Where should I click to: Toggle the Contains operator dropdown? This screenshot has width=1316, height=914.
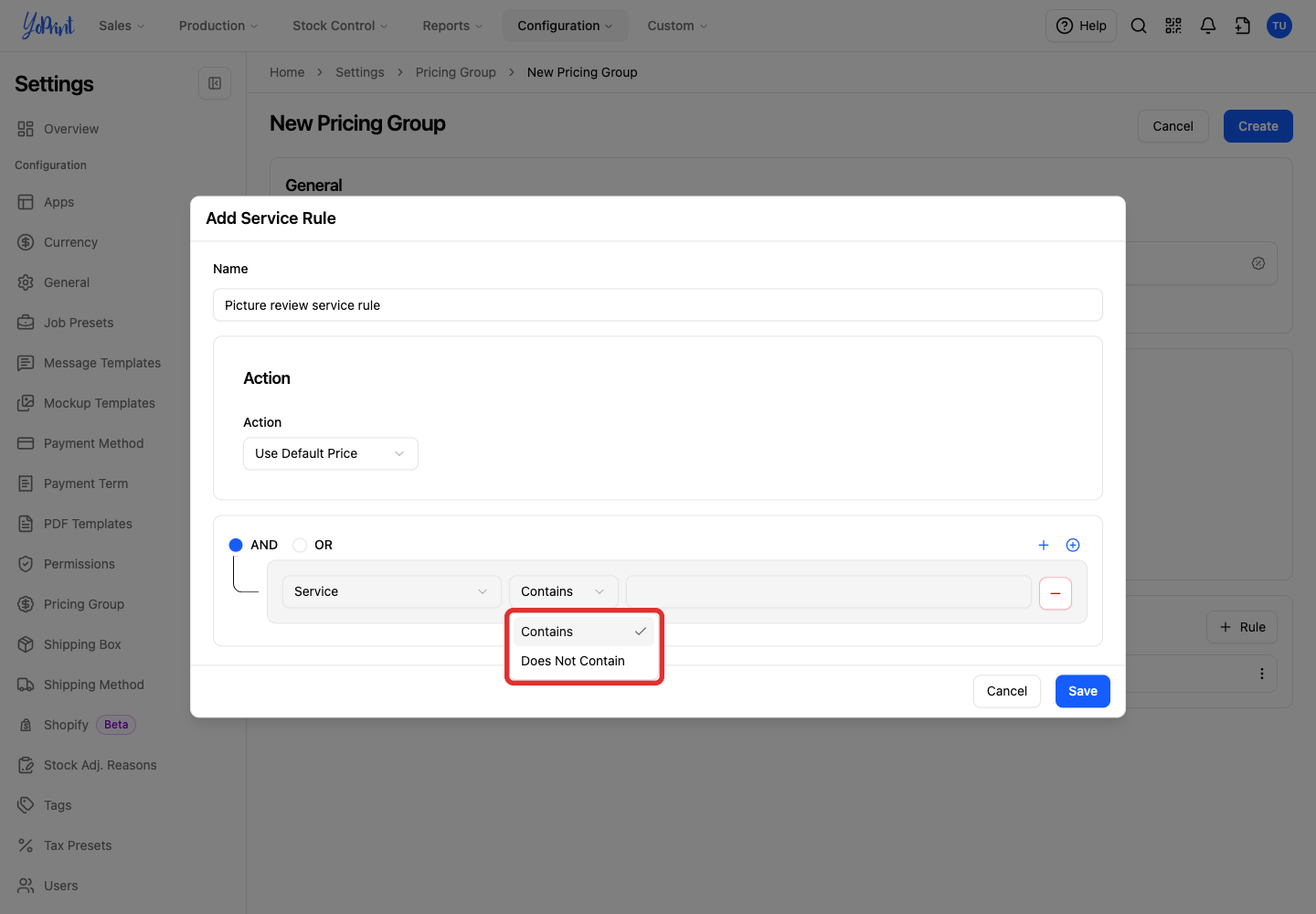(564, 591)
